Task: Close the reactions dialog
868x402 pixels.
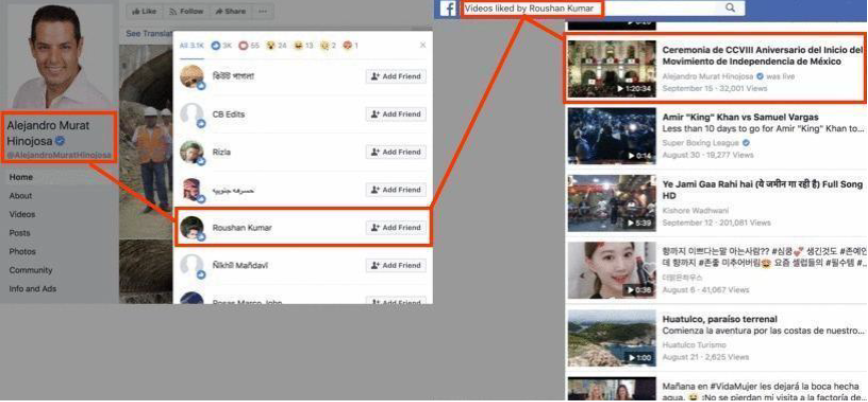Action: pyautogui.click(x=423, y=45)
